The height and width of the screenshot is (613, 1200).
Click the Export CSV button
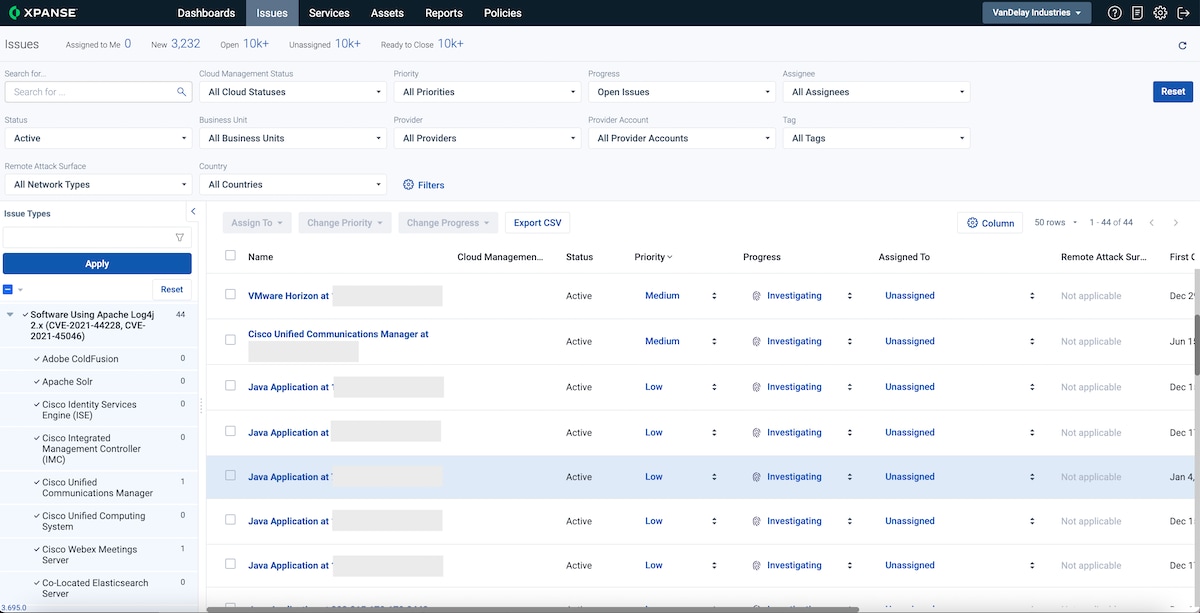(537, 223)
